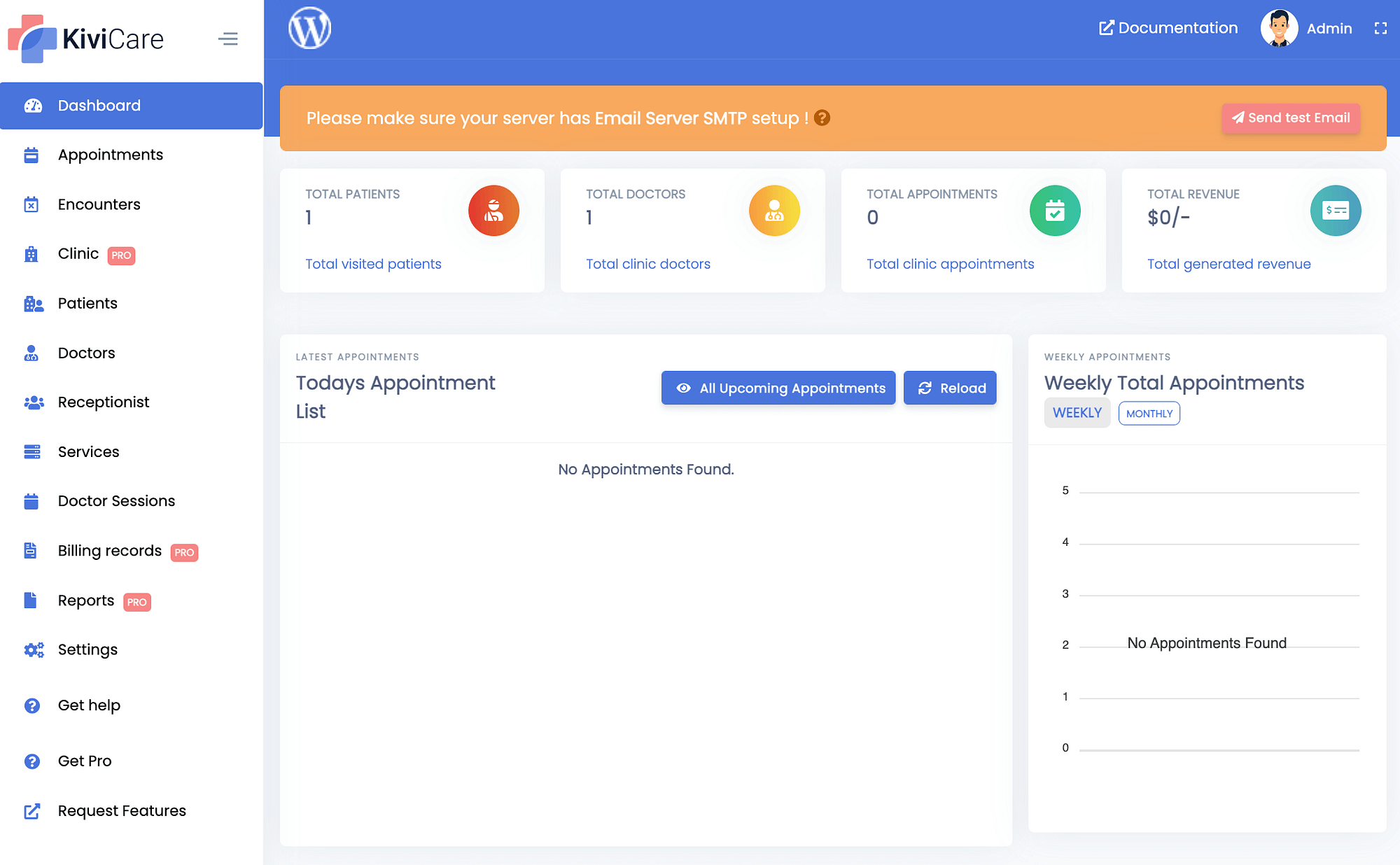Viewport: 1400px width, 865px height.
Task: Select the Billing Records icon
Action: [31, 551]
